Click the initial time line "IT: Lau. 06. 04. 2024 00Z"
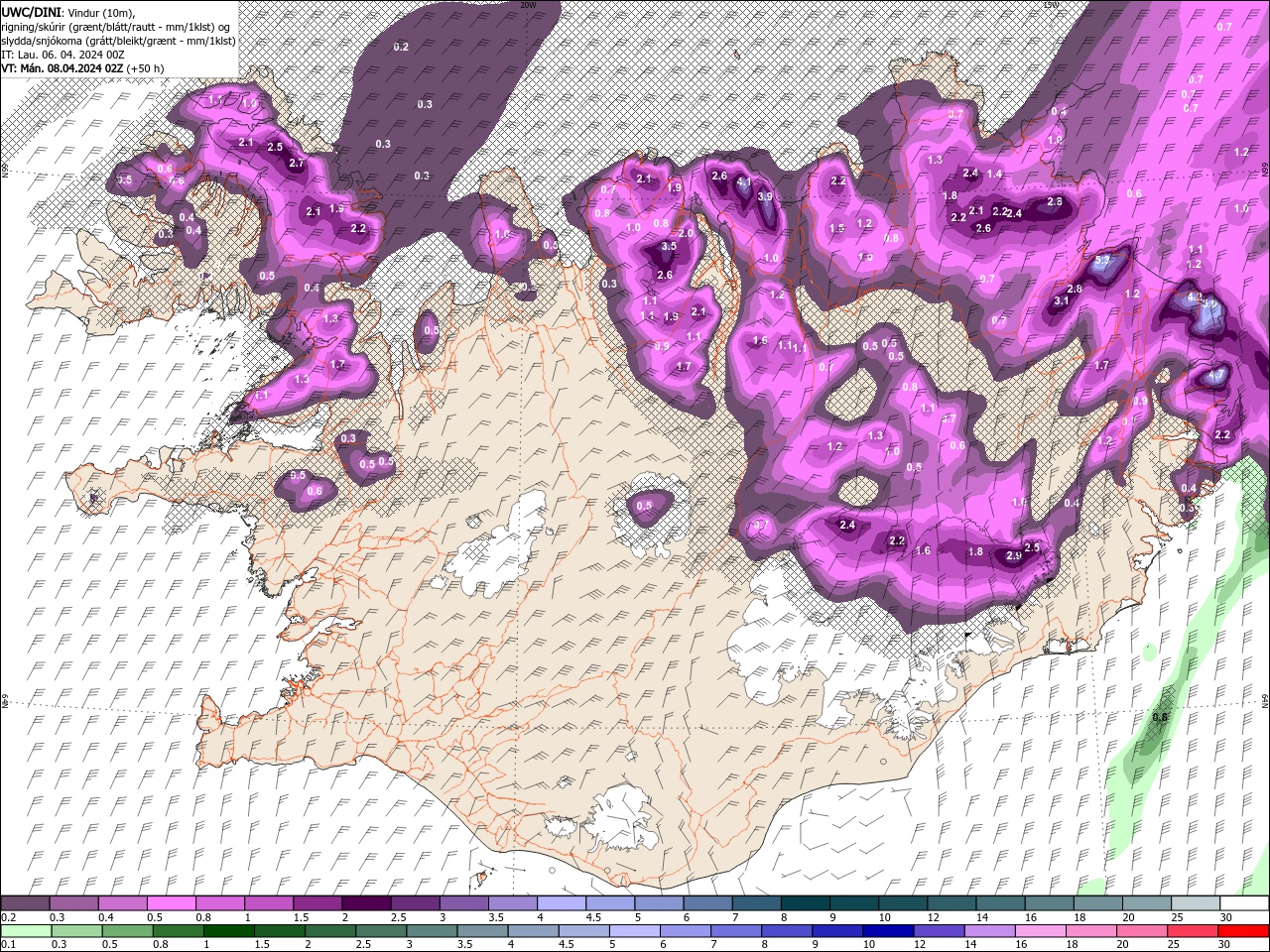1270x952 pixels. (63, 54)
